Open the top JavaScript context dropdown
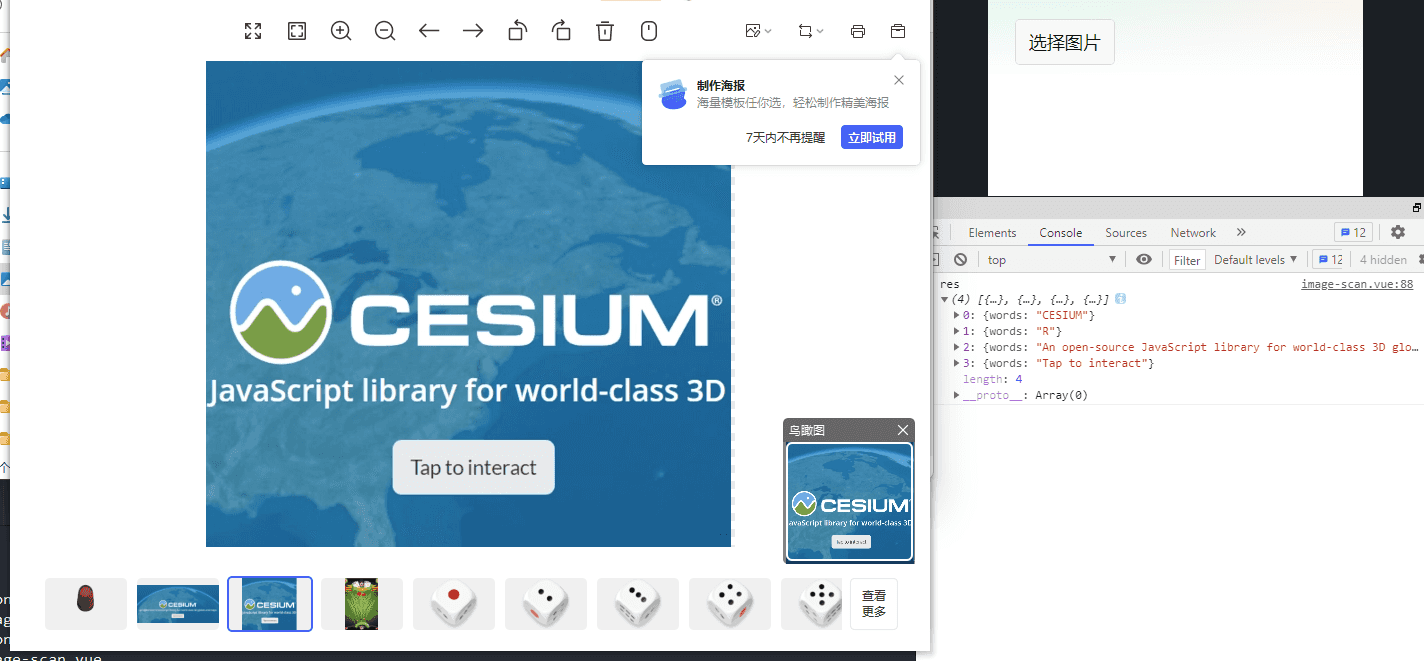This screenshot has height=661, width=1424. point(1052,260)
